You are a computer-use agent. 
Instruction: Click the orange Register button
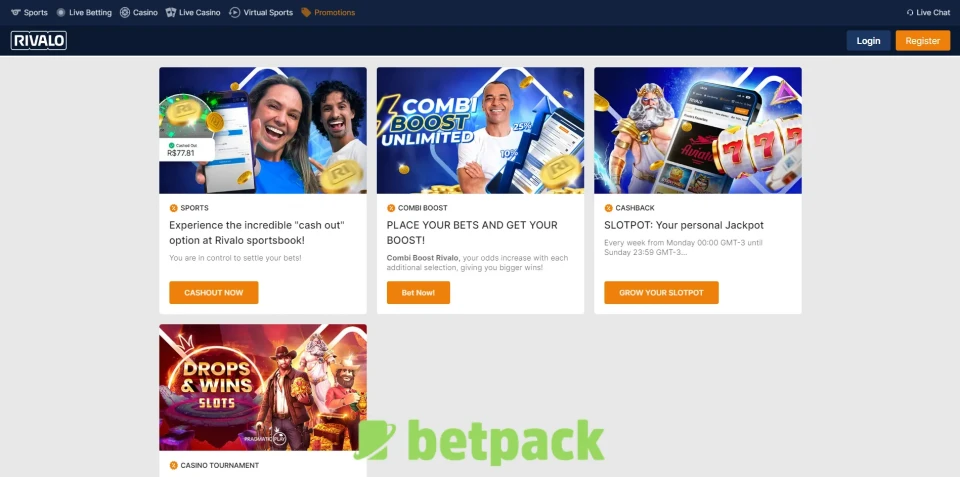click(x=923, y=40)
